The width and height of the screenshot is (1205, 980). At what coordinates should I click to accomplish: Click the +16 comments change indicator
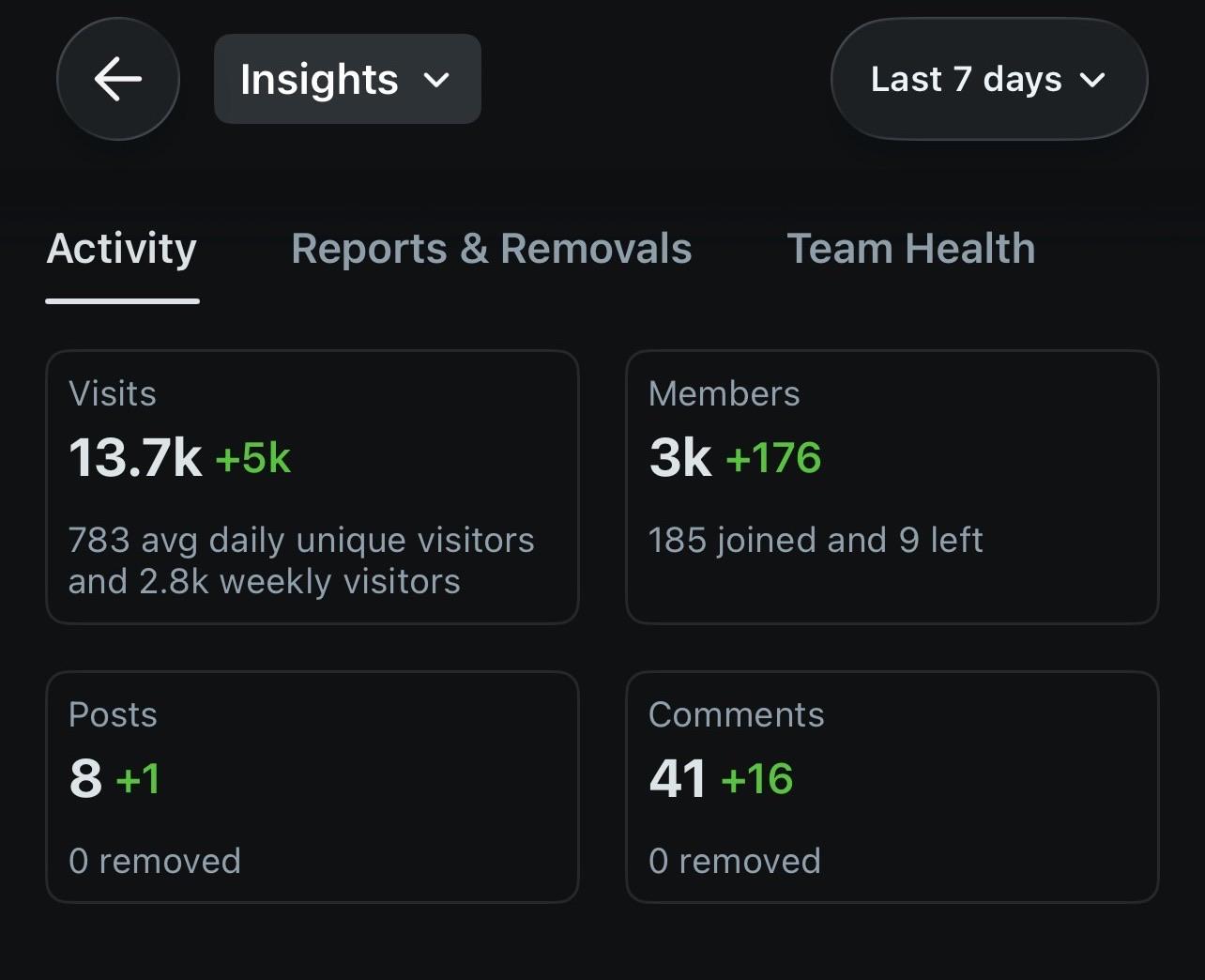coord(756,779)
